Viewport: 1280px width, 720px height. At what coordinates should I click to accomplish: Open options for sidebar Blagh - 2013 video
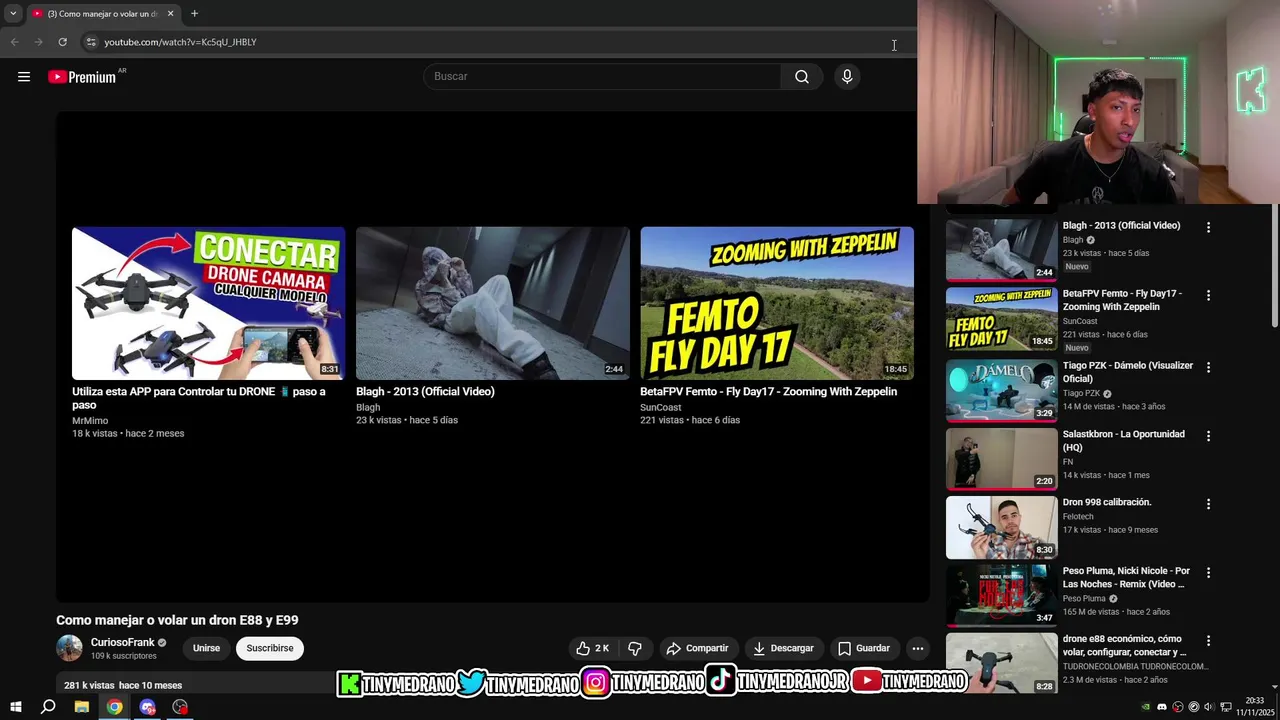(1208, 227)
